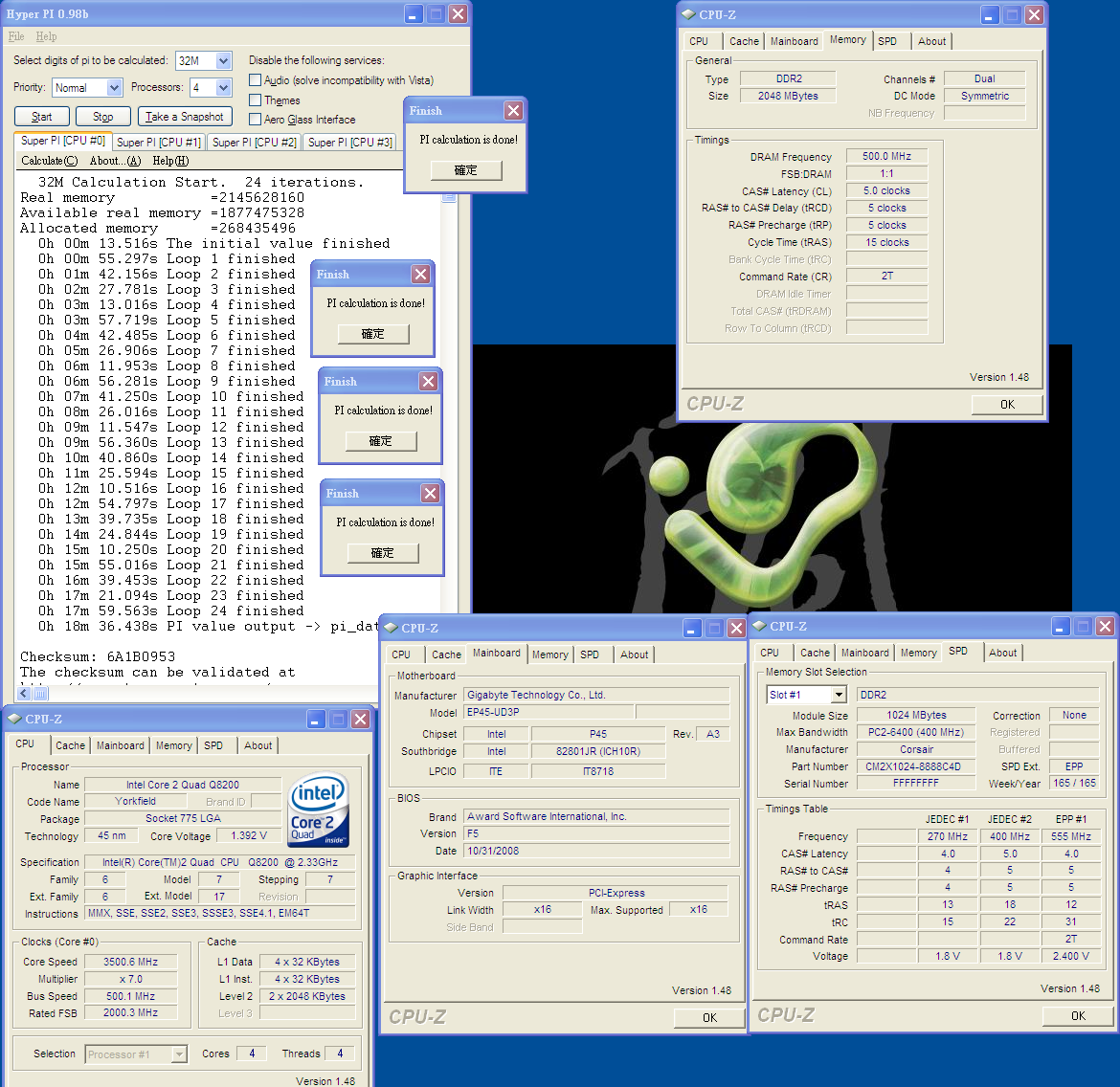Click the Start button in Hyper PI
1120x1087 pixels.
pos(42,117)
